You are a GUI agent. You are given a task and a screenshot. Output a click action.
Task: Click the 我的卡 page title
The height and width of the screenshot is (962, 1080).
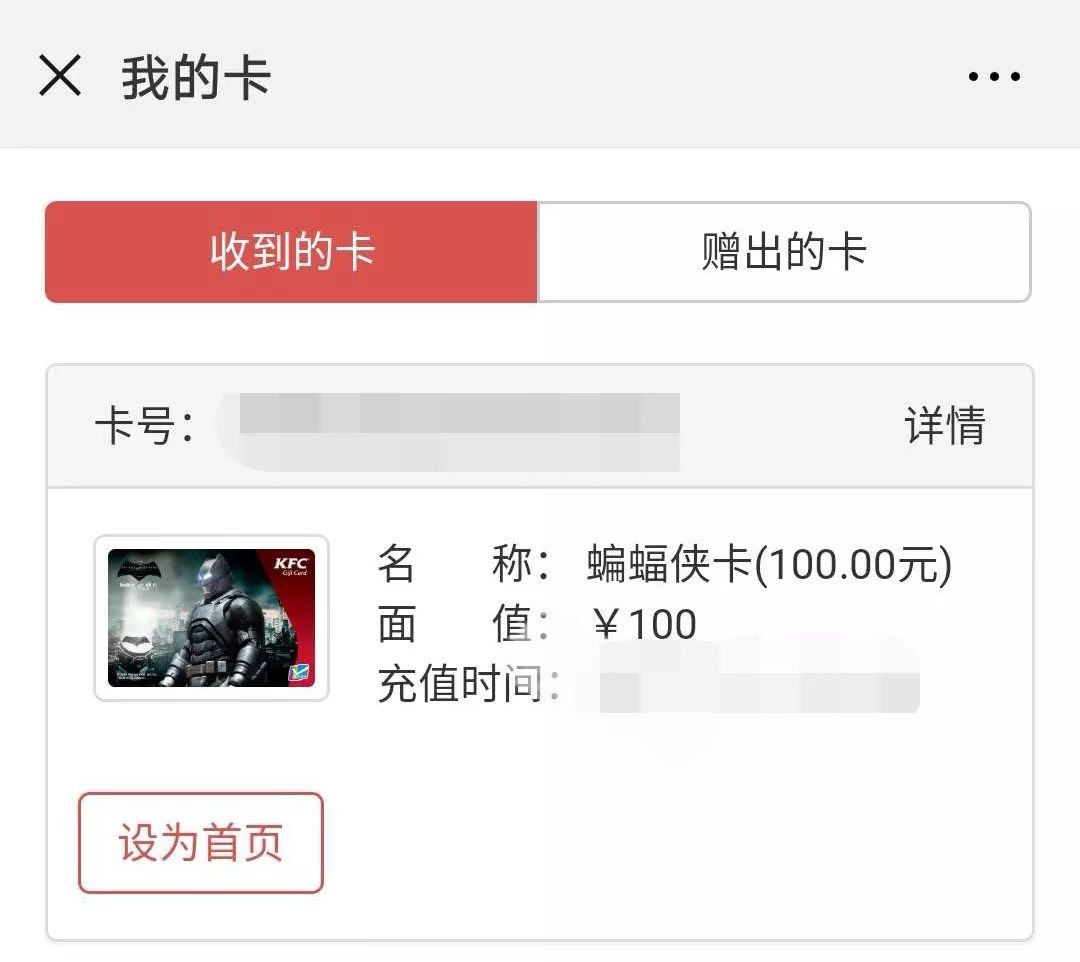[196, 77]
